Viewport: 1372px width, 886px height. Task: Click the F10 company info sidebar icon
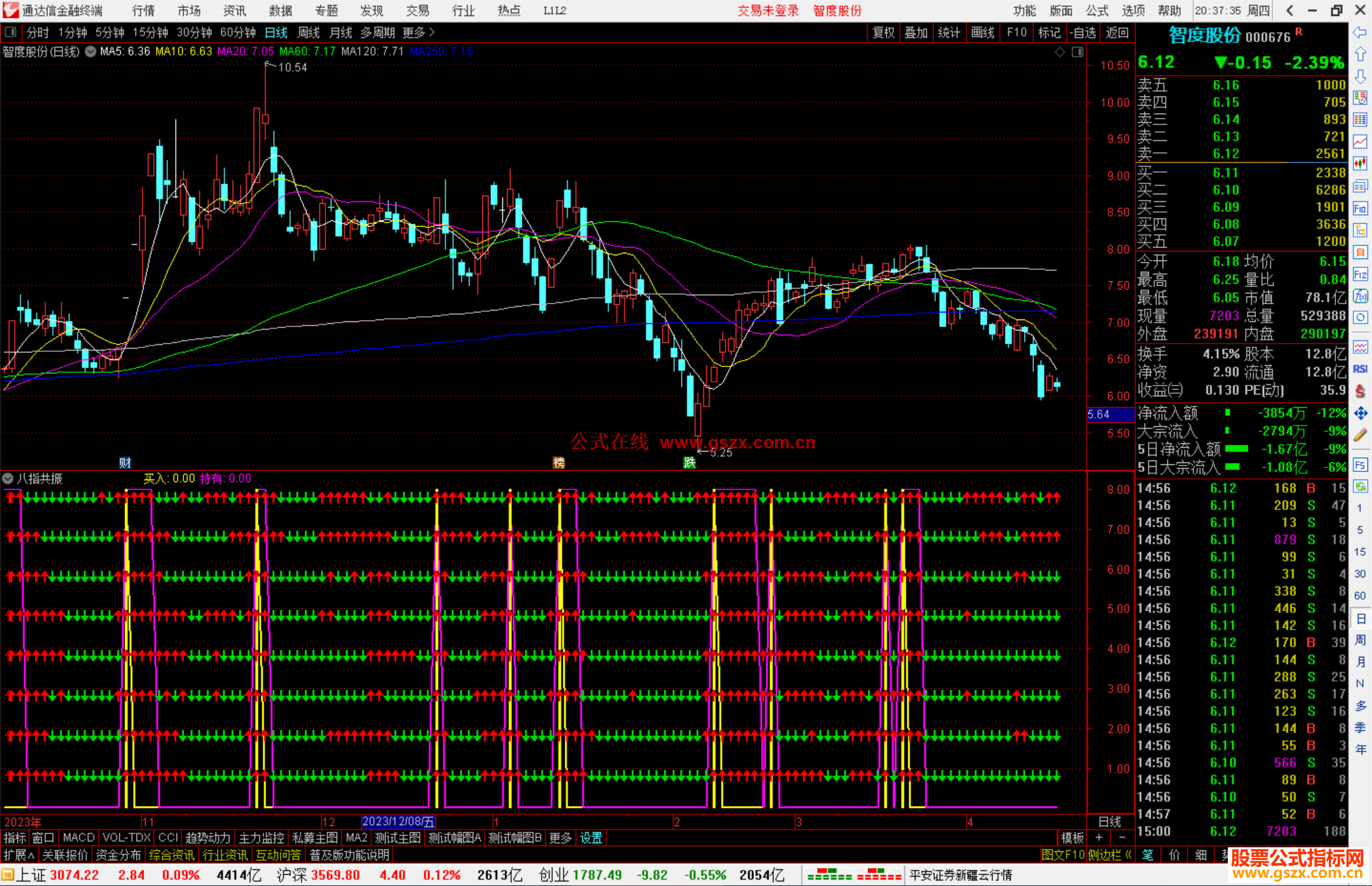[1360, 208]
